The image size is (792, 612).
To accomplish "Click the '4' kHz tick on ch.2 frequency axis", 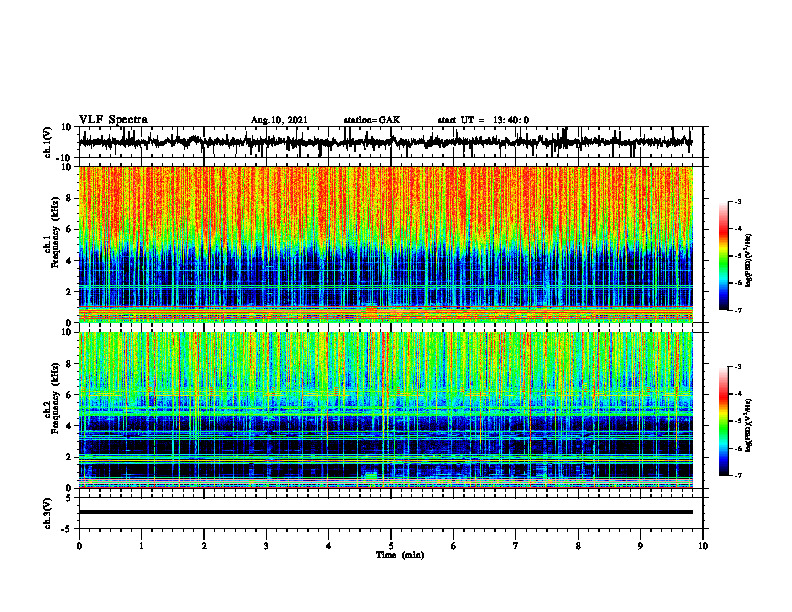I will point(70,426).
